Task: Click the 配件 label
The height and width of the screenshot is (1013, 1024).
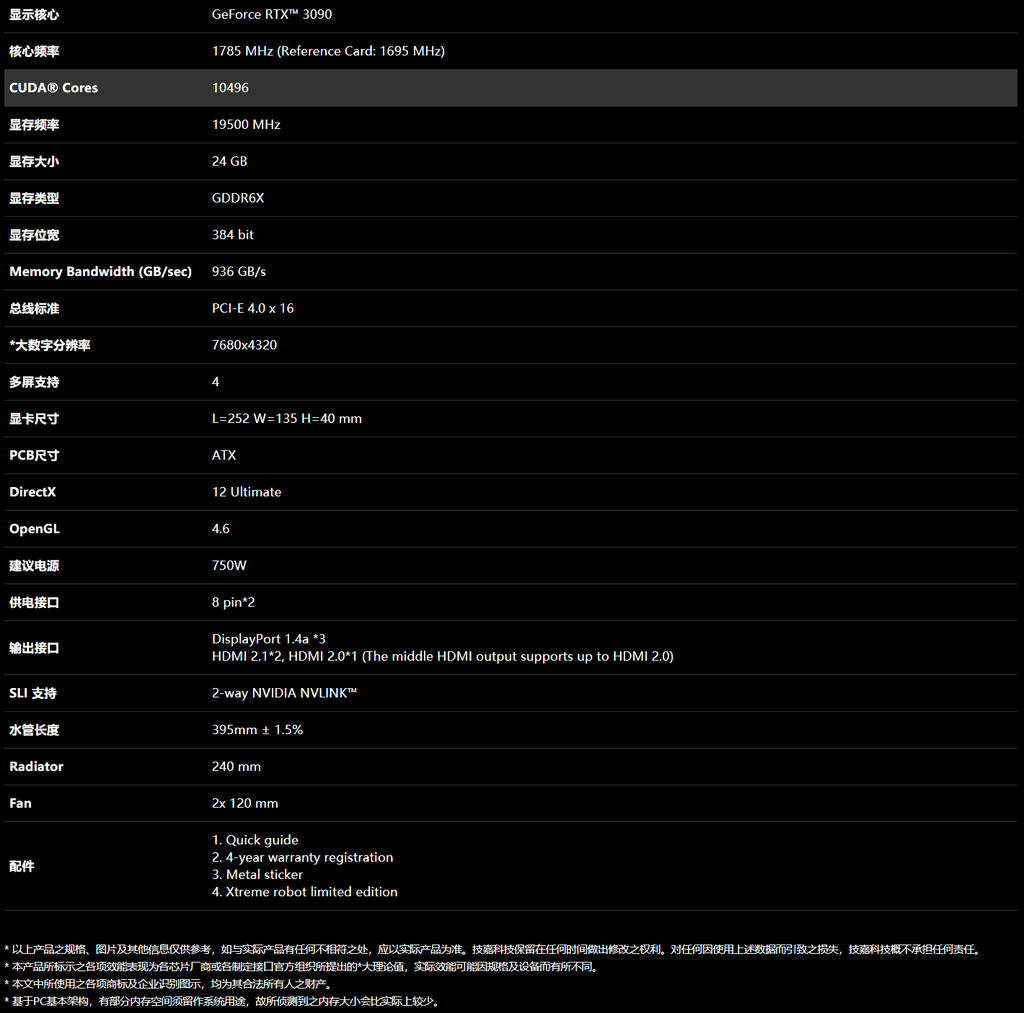Action: [22, 867]
